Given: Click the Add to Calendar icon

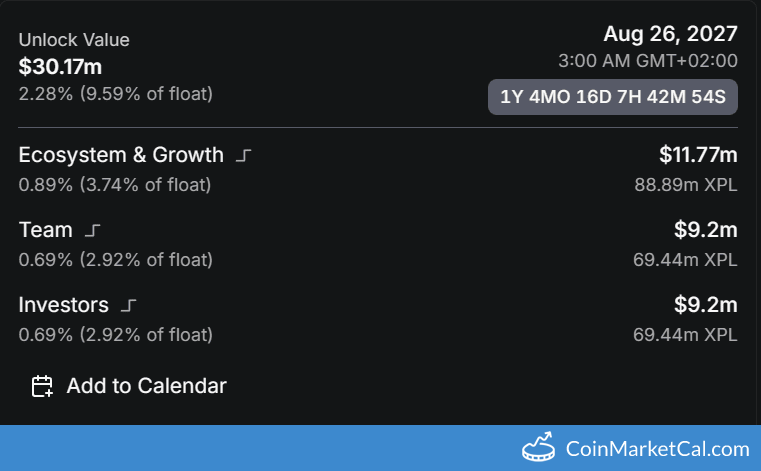Looking at the screenshot, I should click(42, 386).
